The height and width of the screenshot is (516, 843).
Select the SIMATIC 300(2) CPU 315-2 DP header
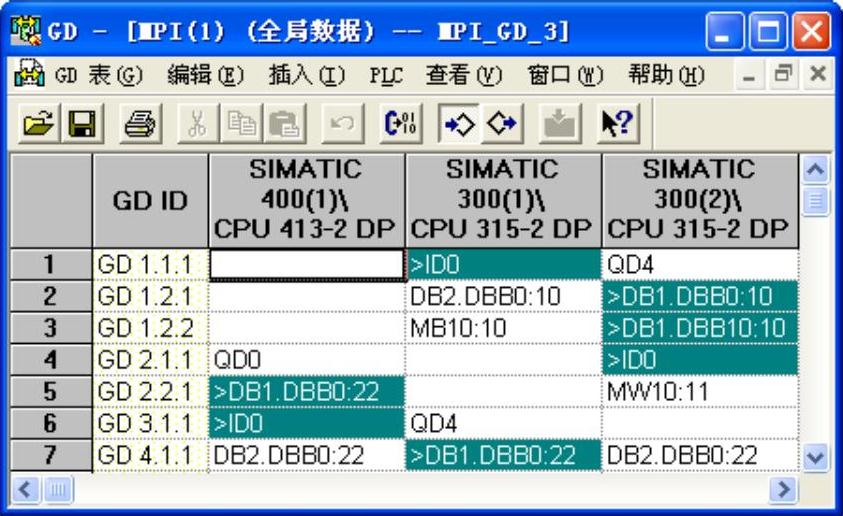(x=700, y=201)
